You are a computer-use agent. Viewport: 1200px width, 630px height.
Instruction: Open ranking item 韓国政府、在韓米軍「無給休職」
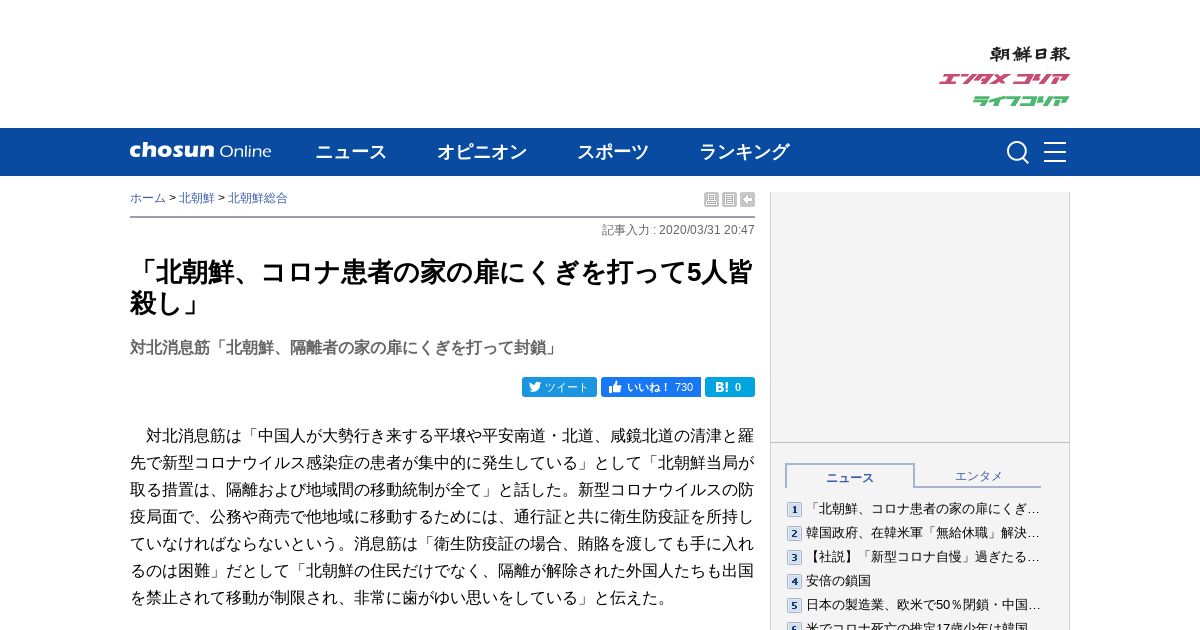tap(923, 533)
